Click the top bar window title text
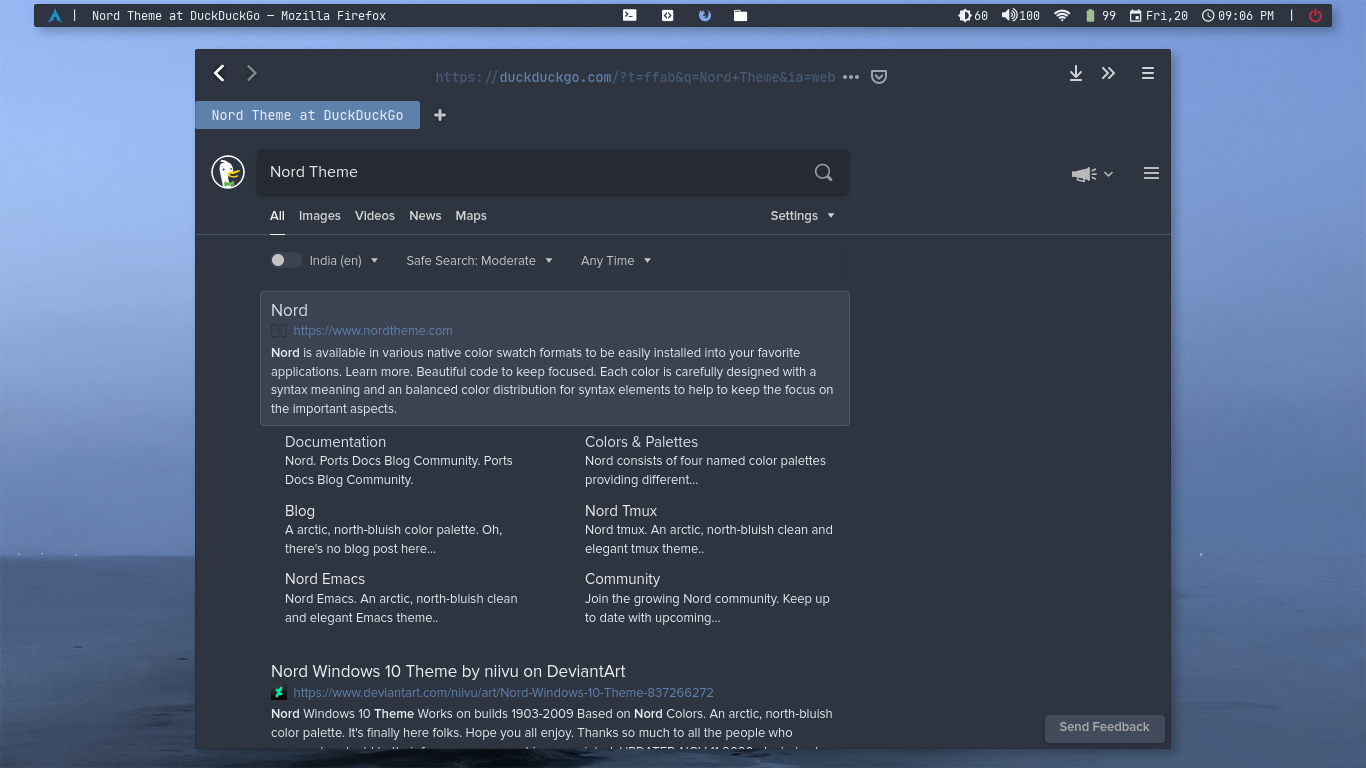Viewport: 1366px width, 768px height. 239,16
